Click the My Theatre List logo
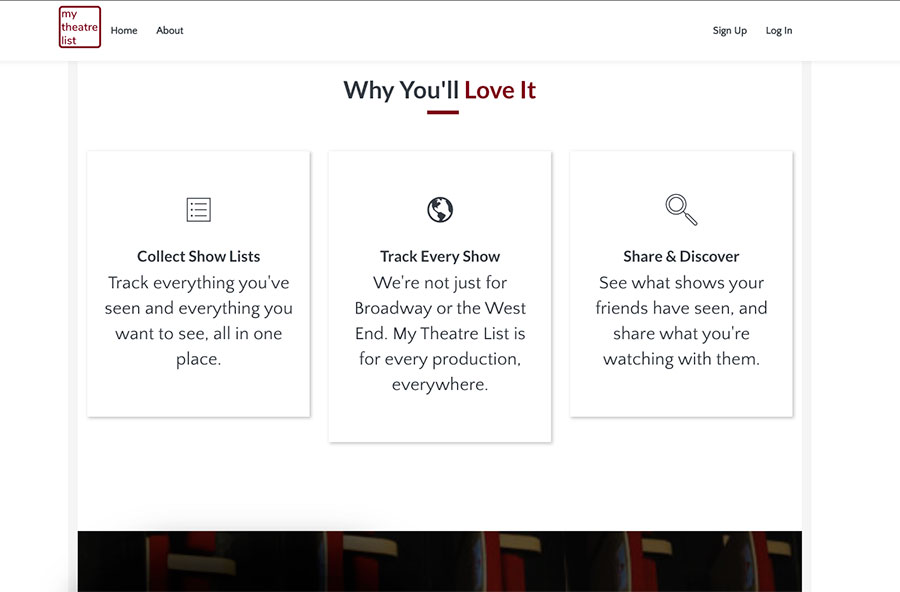The height and width of the screenshot is (592, 900). [x=80, y=27]
